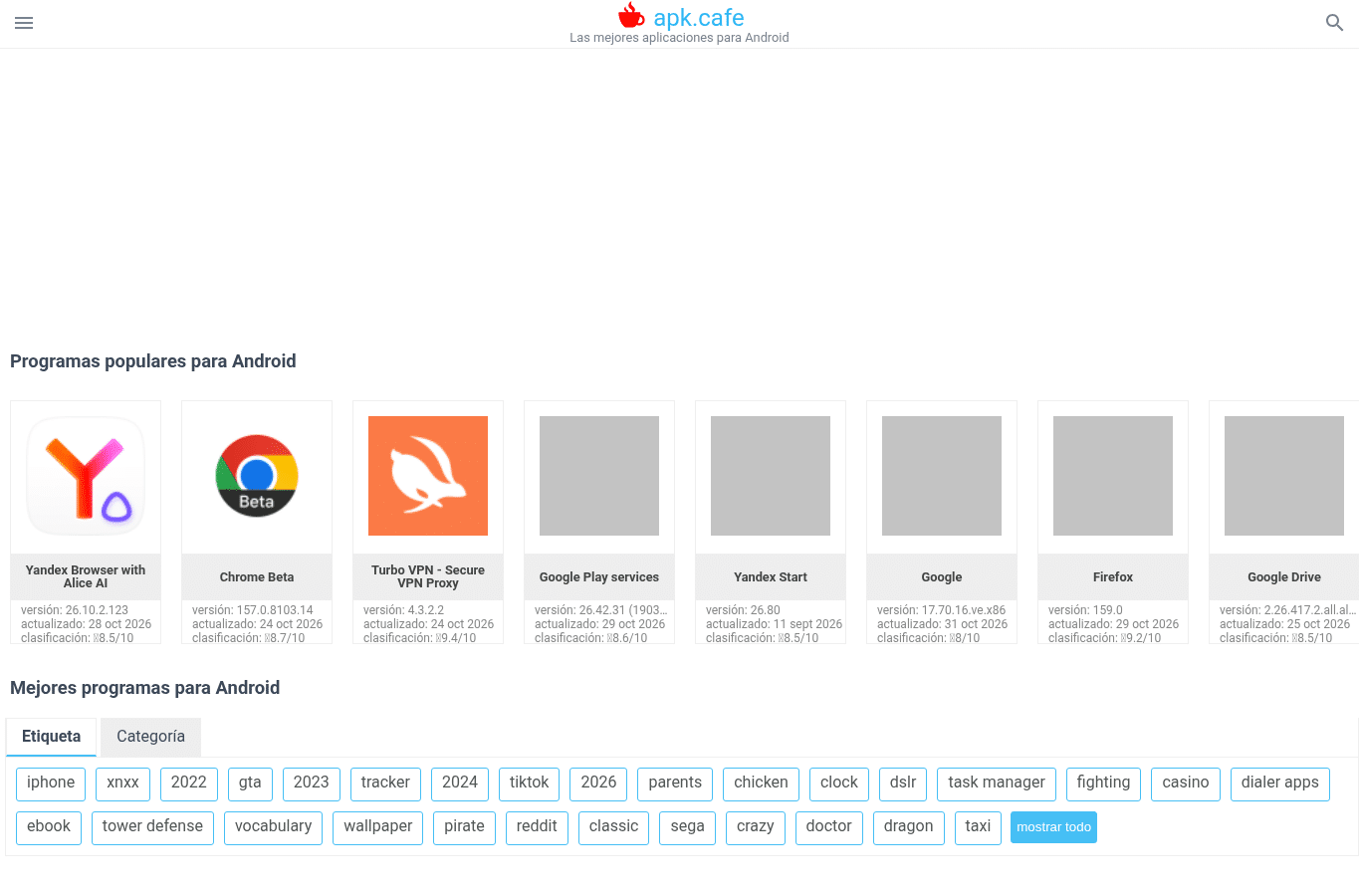
Task: Click the apk.cafe coffee cup logo
Action: click(631, 16)
